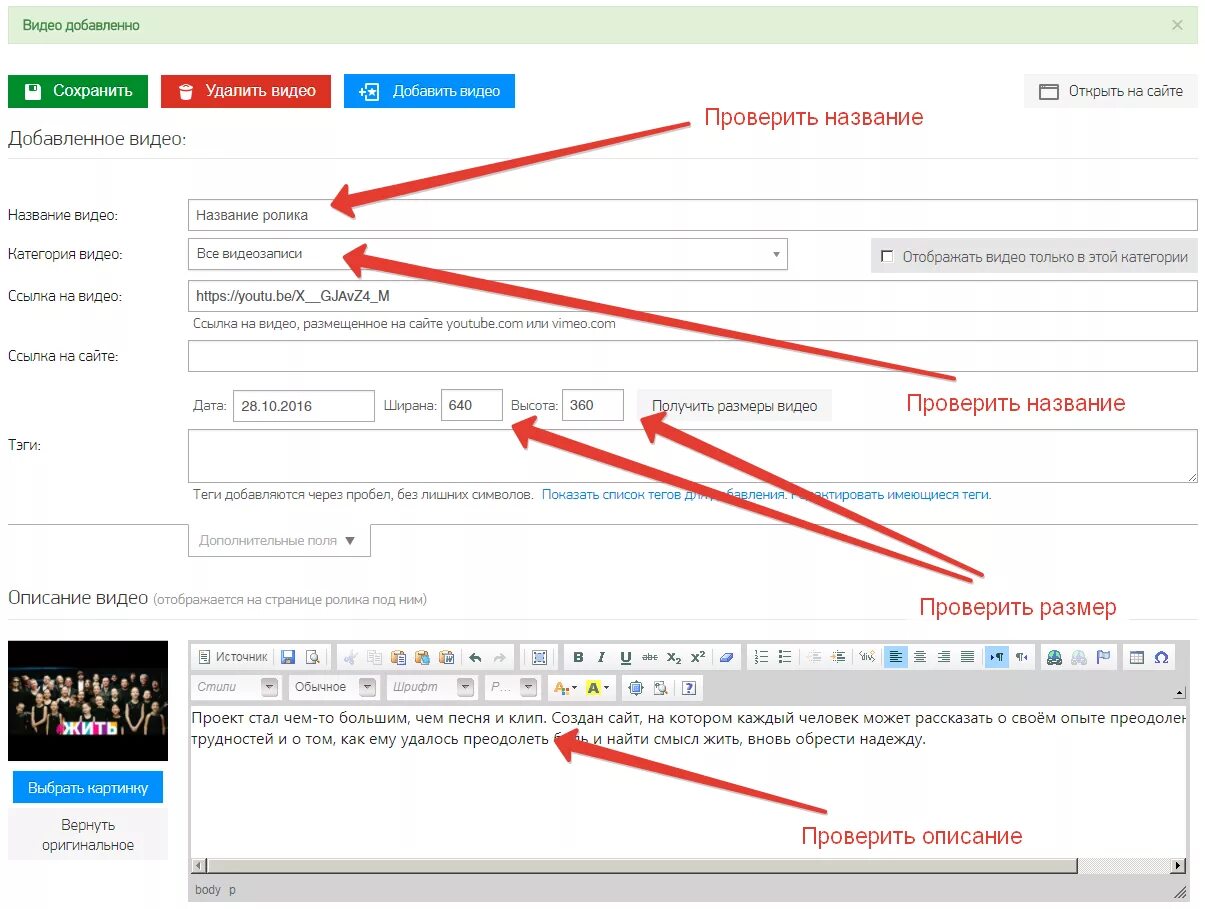1205x909 pixels.
Task: Center align text in editor
Action: pos(919,657)
